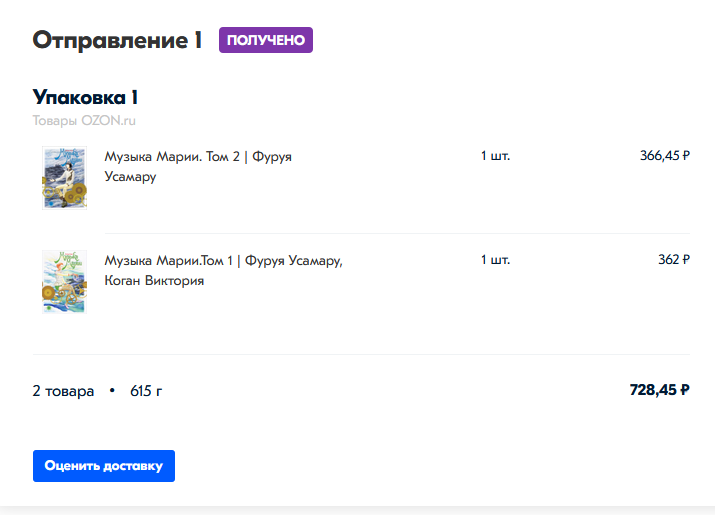This screenshot has width=715, height=515.
Task: Open the Музыка Марии Том 2 cover thumbnail
Action: pos(64,178)
